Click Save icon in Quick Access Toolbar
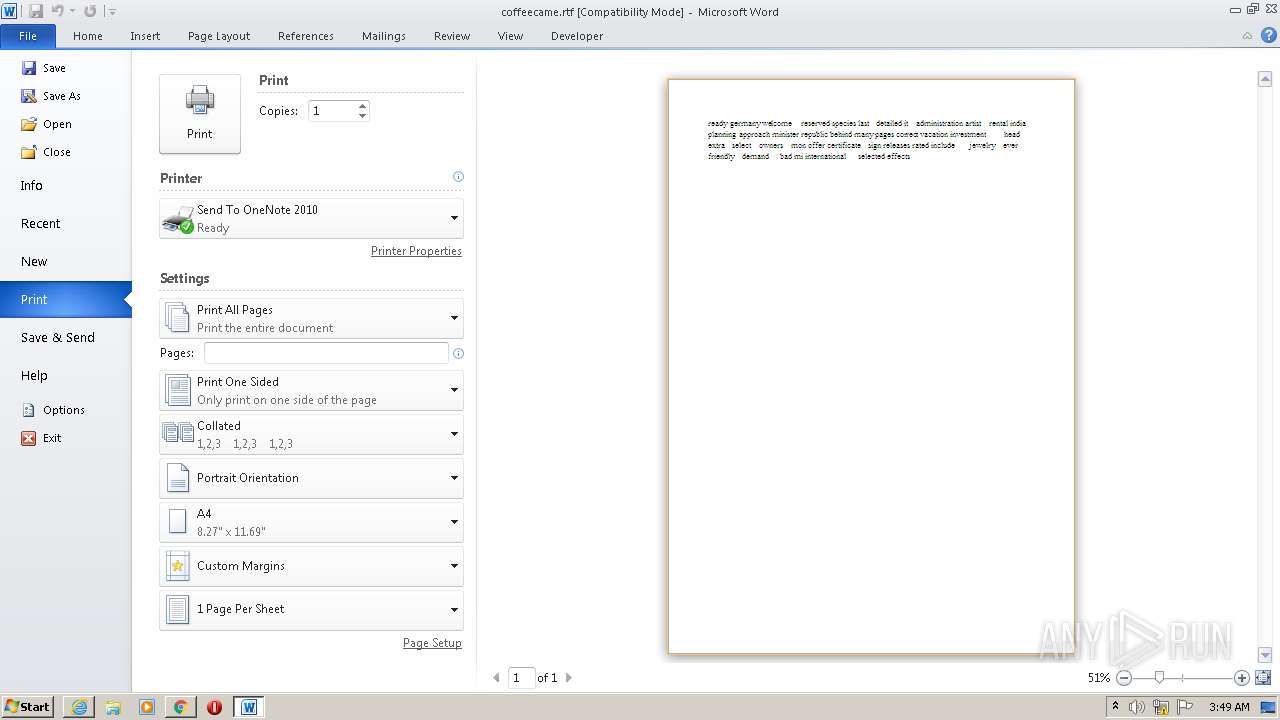This screenshot has height=720, width=1280. coord(36,11)
